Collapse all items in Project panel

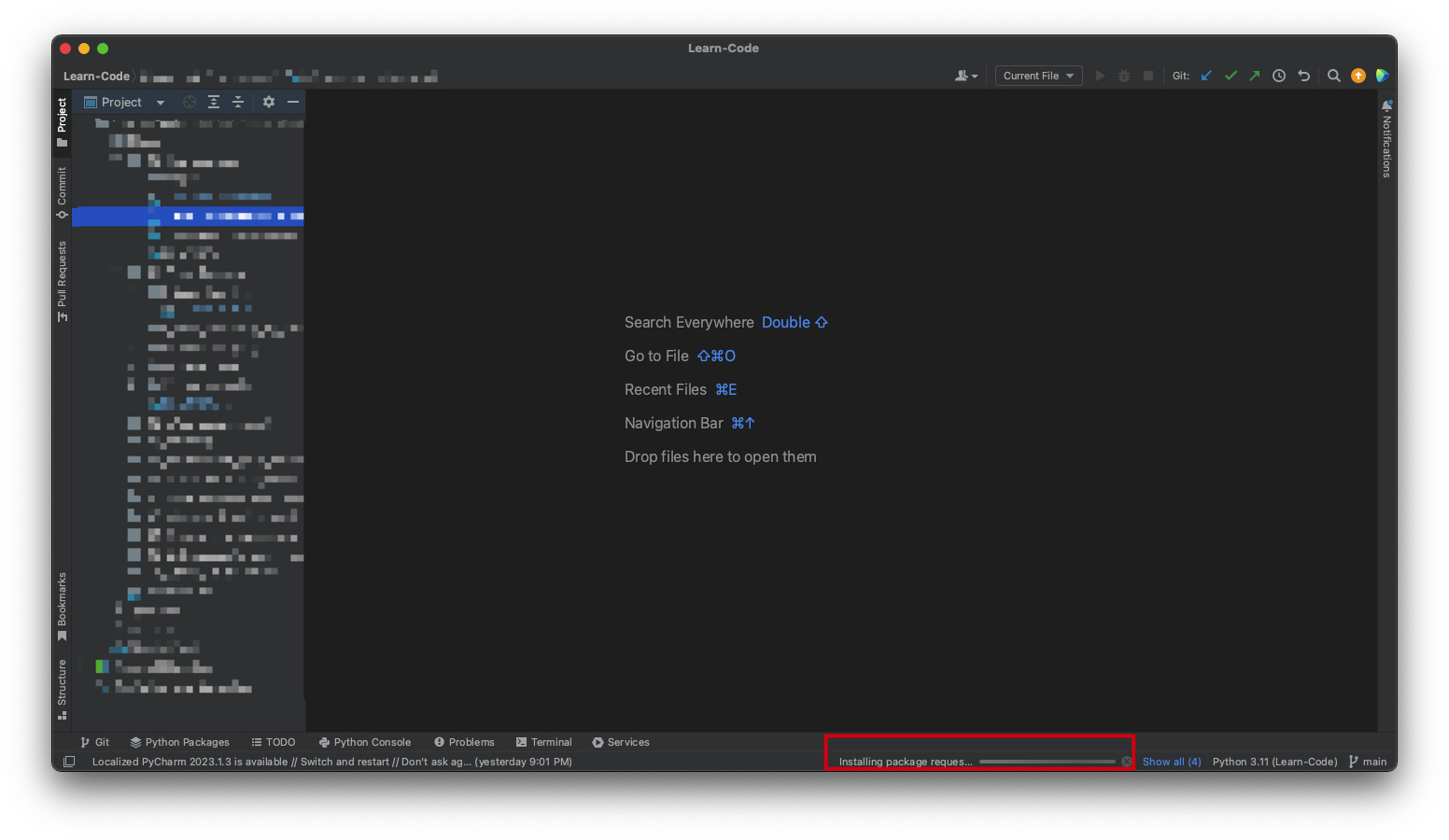tap(238, 102)
